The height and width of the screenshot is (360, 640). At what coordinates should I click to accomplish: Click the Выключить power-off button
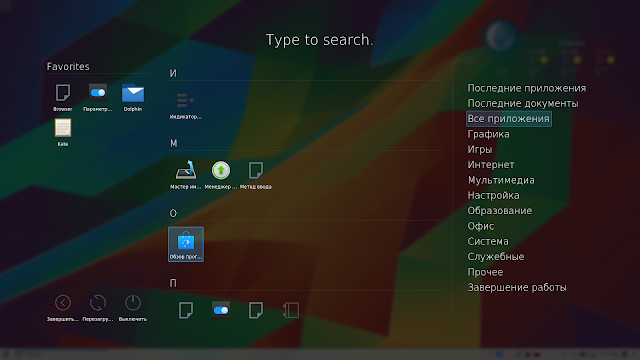coord(133,307)
